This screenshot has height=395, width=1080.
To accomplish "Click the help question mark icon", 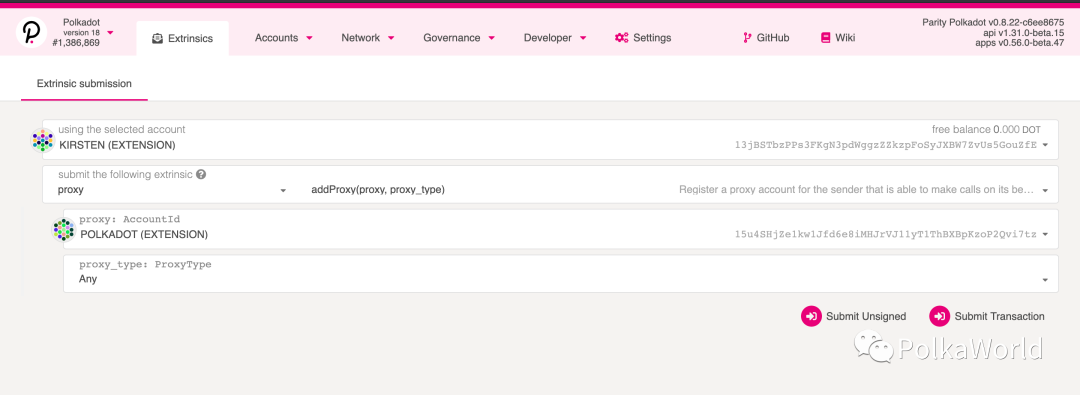I will (201, 175).
